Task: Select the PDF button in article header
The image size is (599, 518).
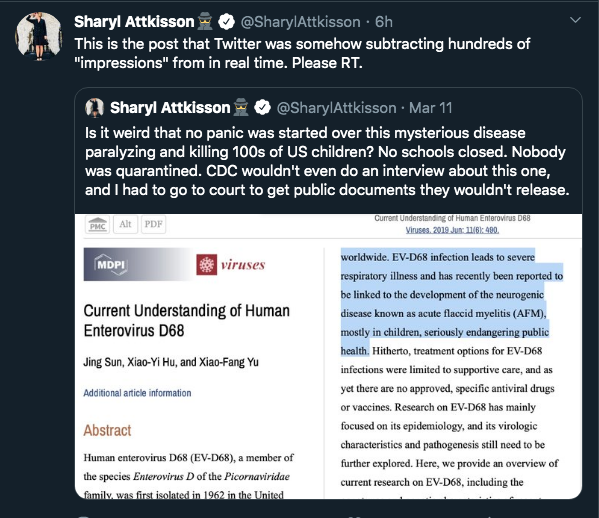Action: (x=154, y=224)
